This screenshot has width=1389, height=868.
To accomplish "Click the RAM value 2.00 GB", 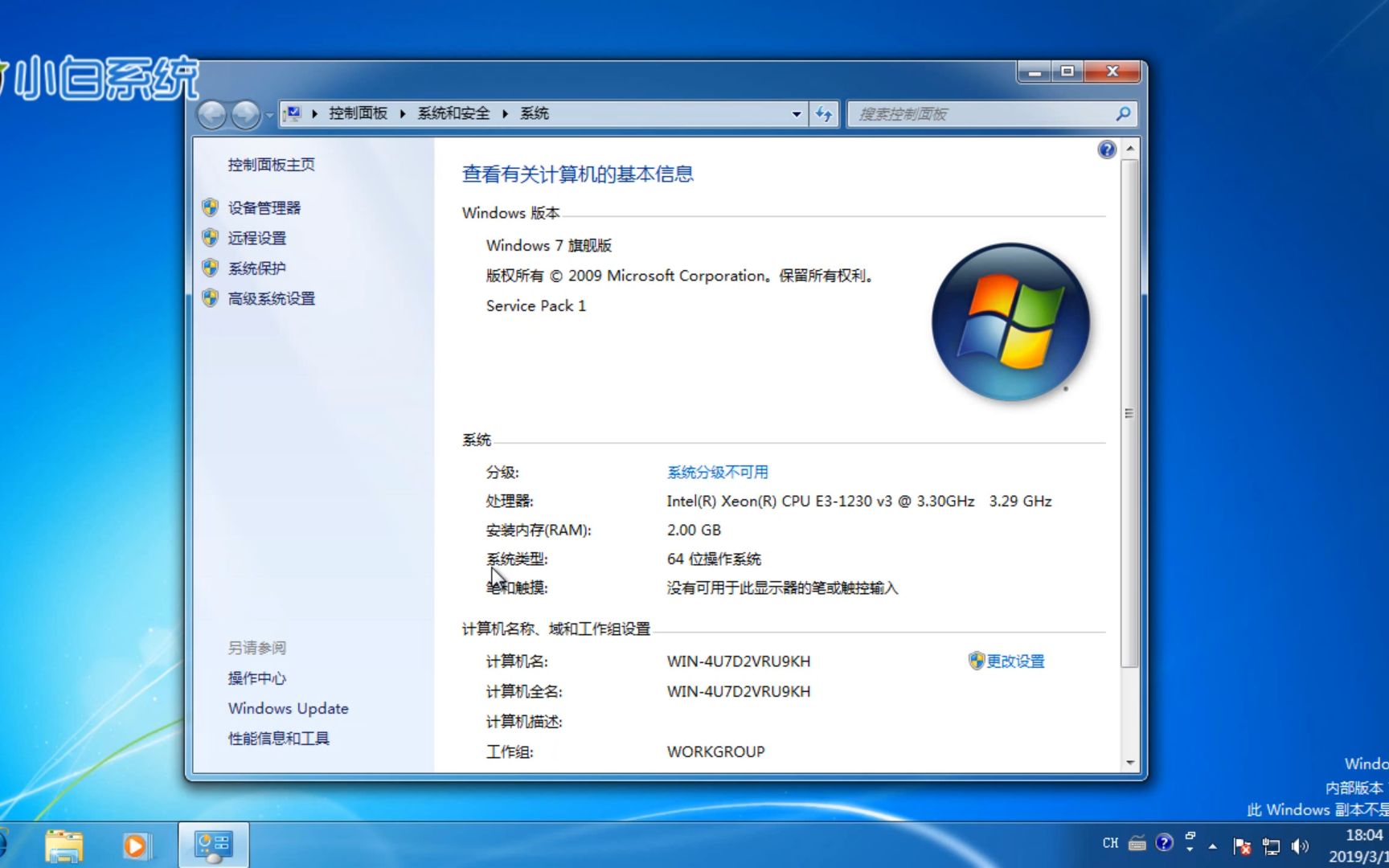I will click(694, 530).
